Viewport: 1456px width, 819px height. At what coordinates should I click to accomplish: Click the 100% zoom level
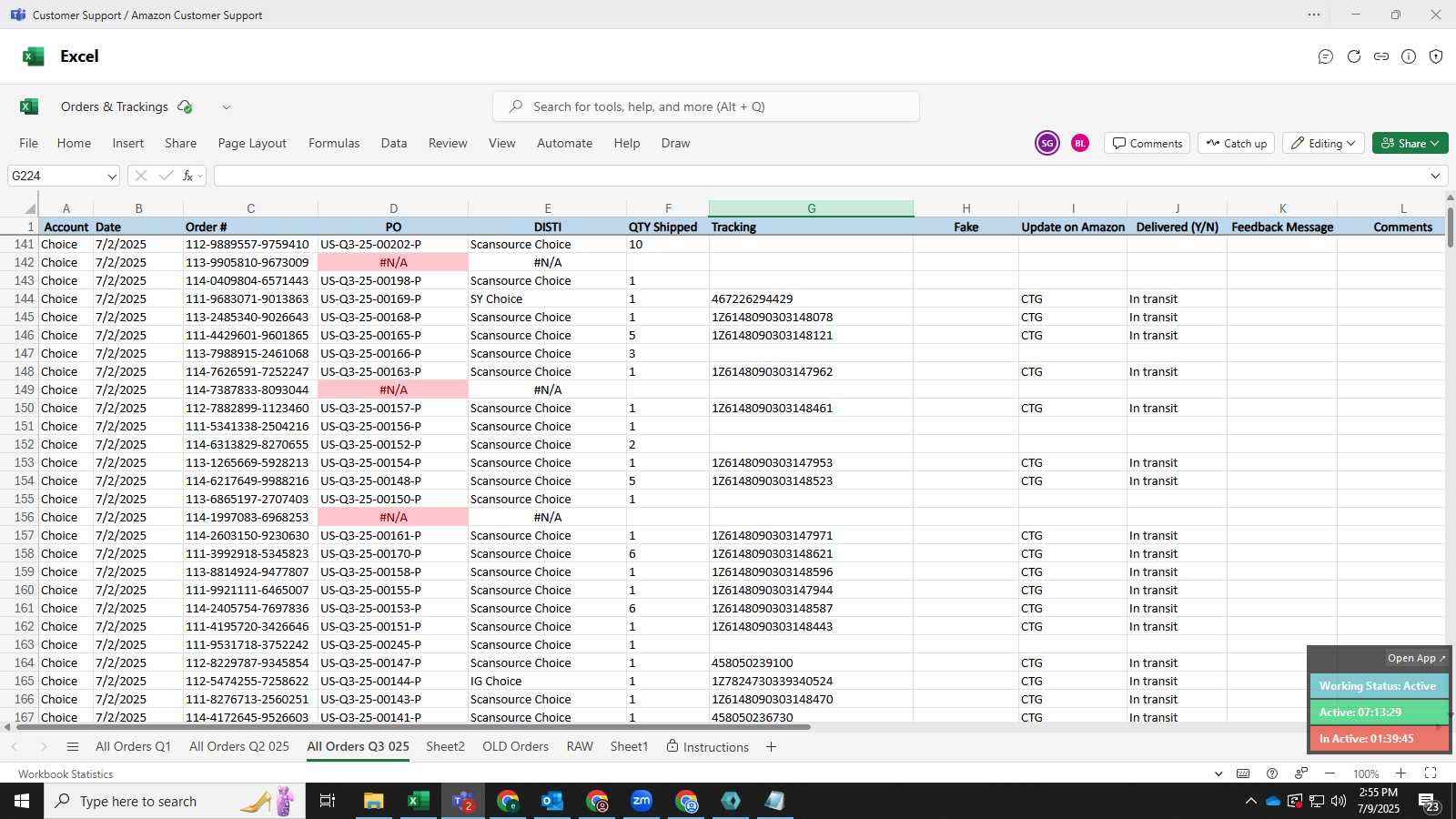pyautogui.click(x=1366, y=773)
